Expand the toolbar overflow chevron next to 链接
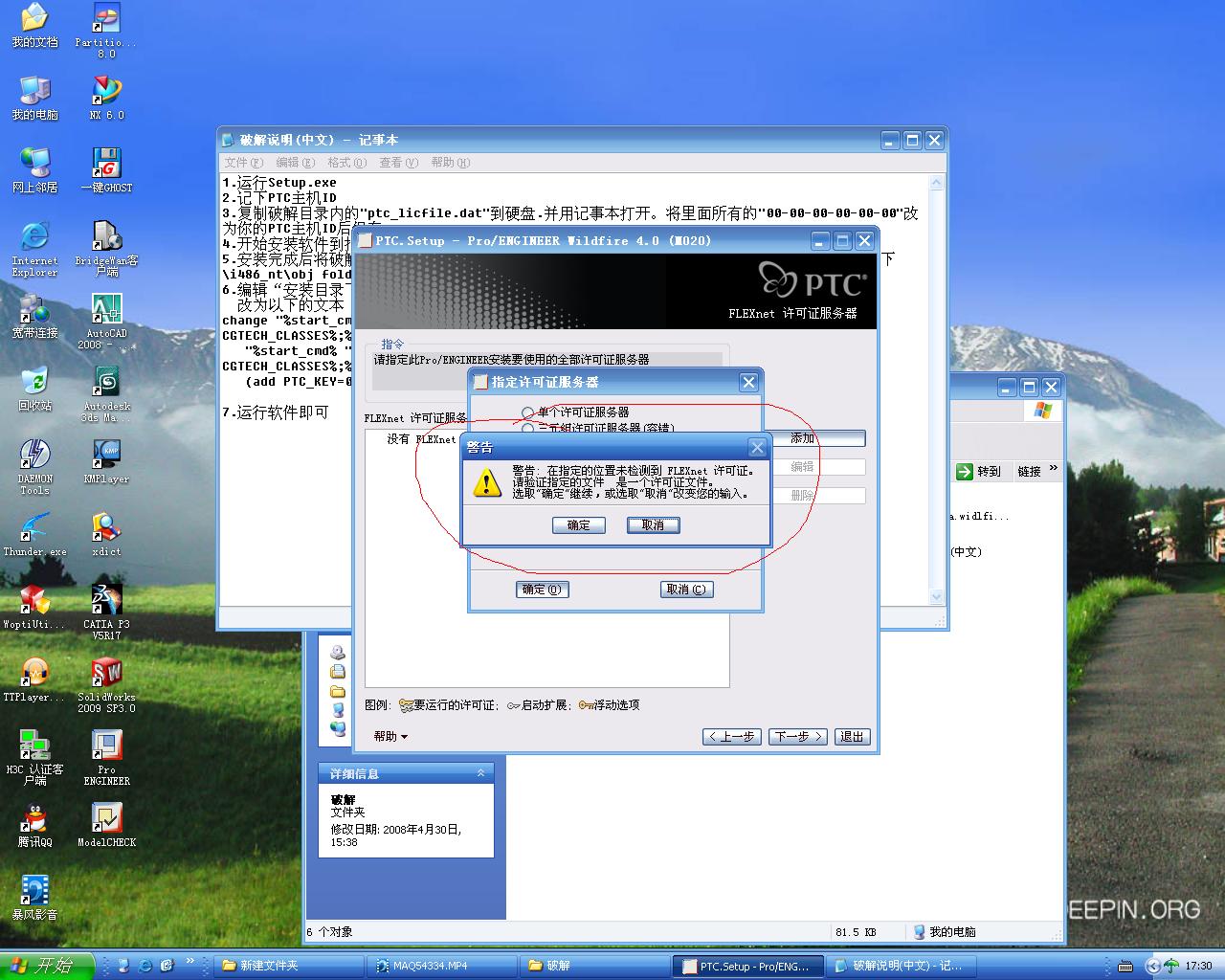Viewport: 1225px width, 980px height. pyautogui.click(x=1053, y=469)
